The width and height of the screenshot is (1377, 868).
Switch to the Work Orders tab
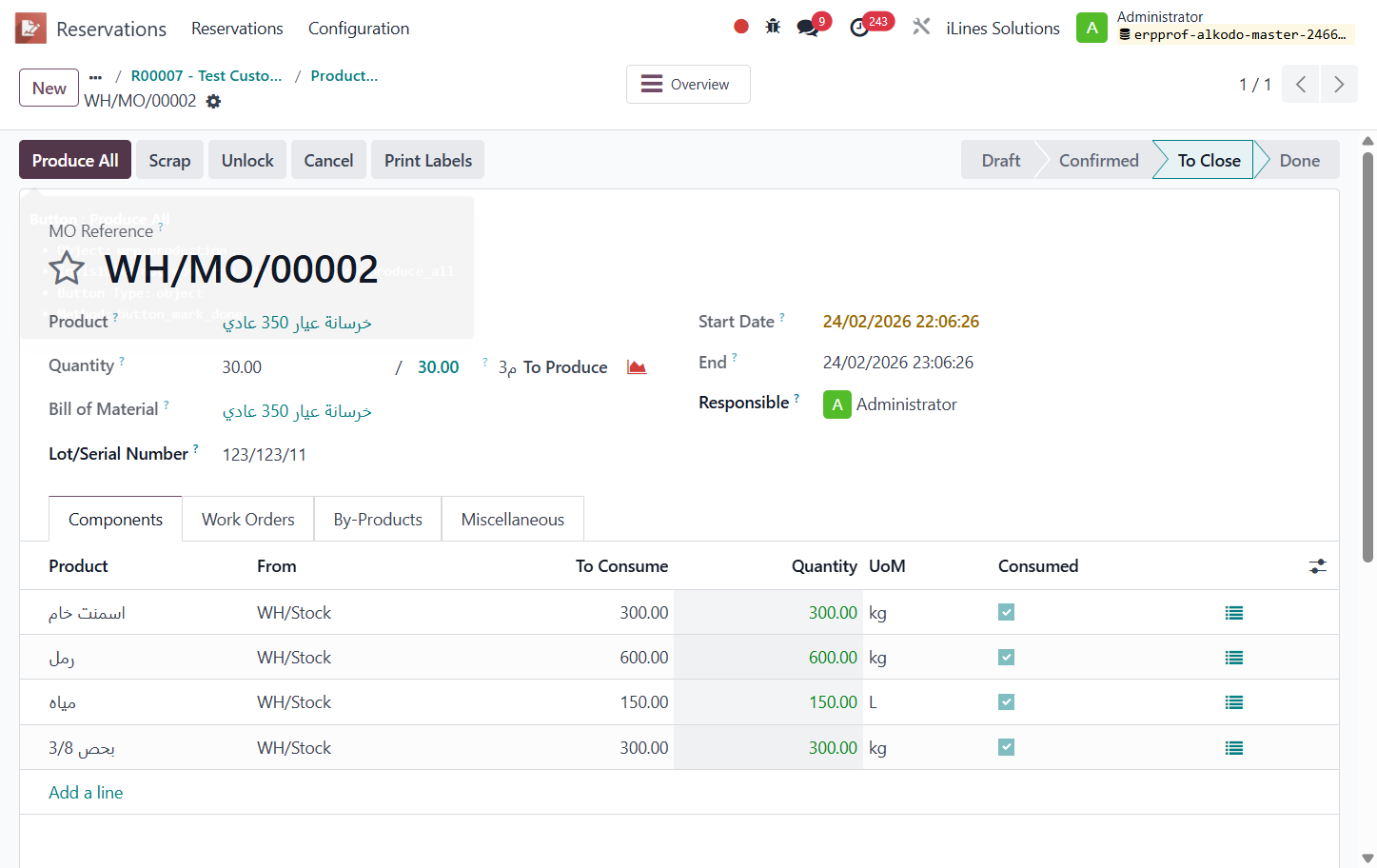(248, 519)
